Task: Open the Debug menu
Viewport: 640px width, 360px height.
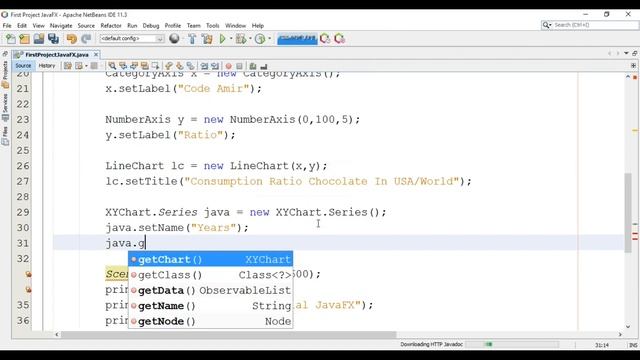Action: 151,25
